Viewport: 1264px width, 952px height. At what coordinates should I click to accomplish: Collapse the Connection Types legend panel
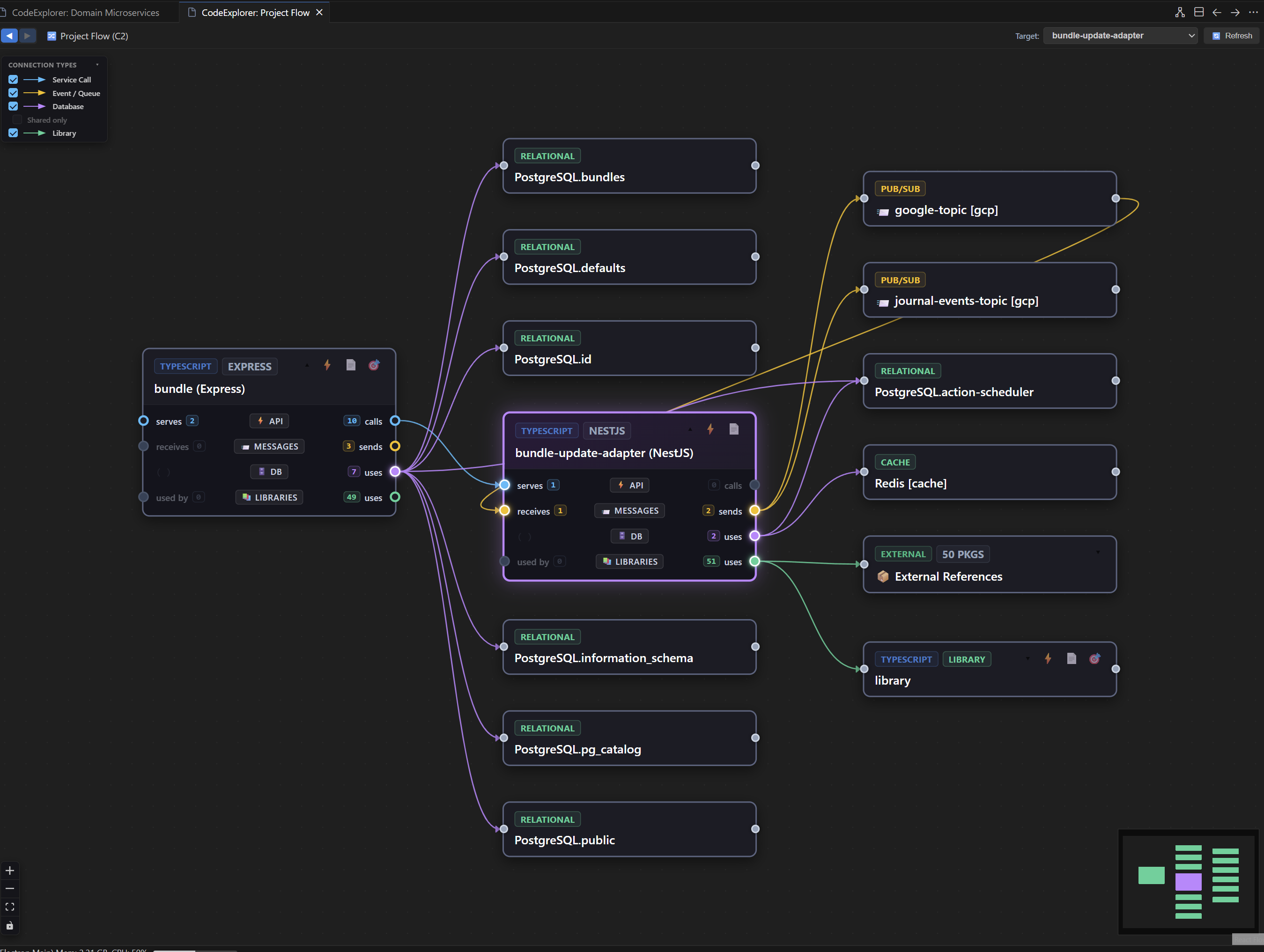(97, 65)
